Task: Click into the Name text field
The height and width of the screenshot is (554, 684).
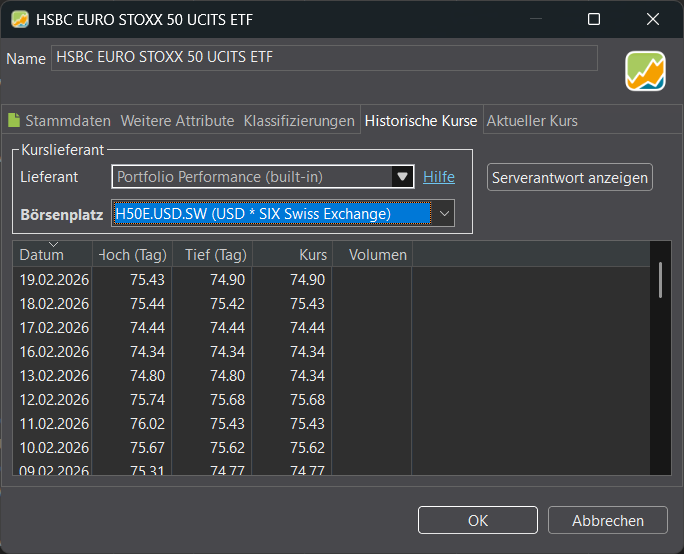Action: (323, 58)
